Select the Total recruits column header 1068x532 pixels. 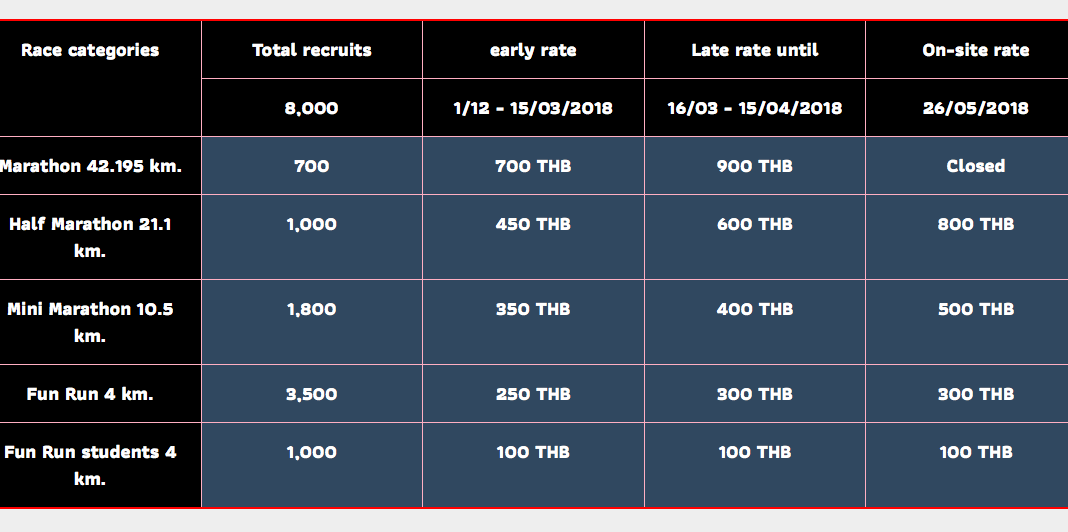tap(312, 50)
